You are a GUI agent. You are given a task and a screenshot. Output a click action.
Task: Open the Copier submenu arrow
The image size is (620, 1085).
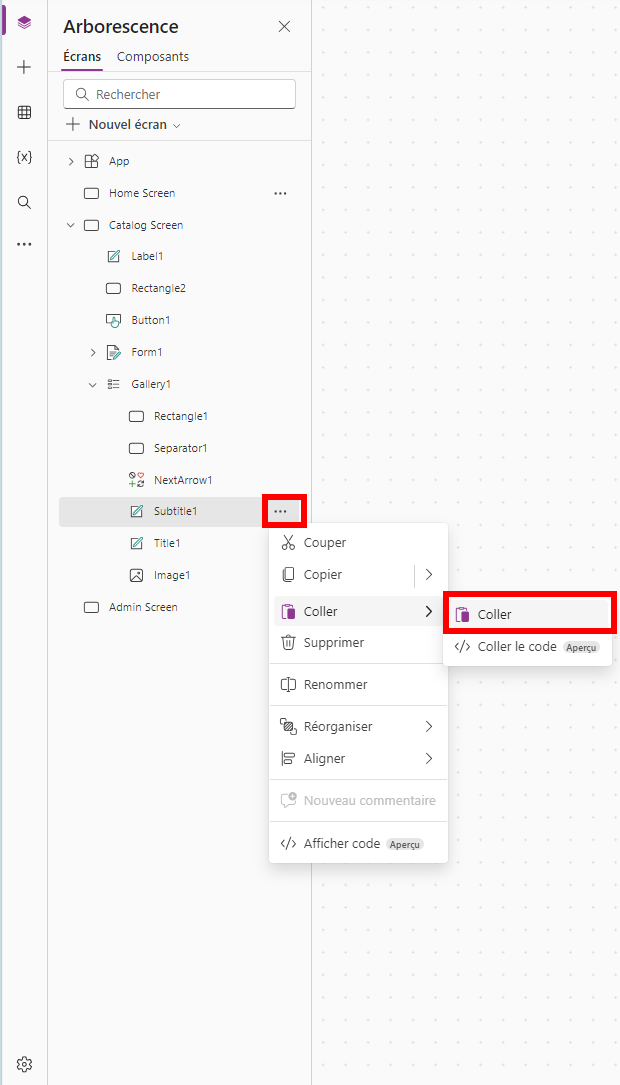click(x=429, y=575)
